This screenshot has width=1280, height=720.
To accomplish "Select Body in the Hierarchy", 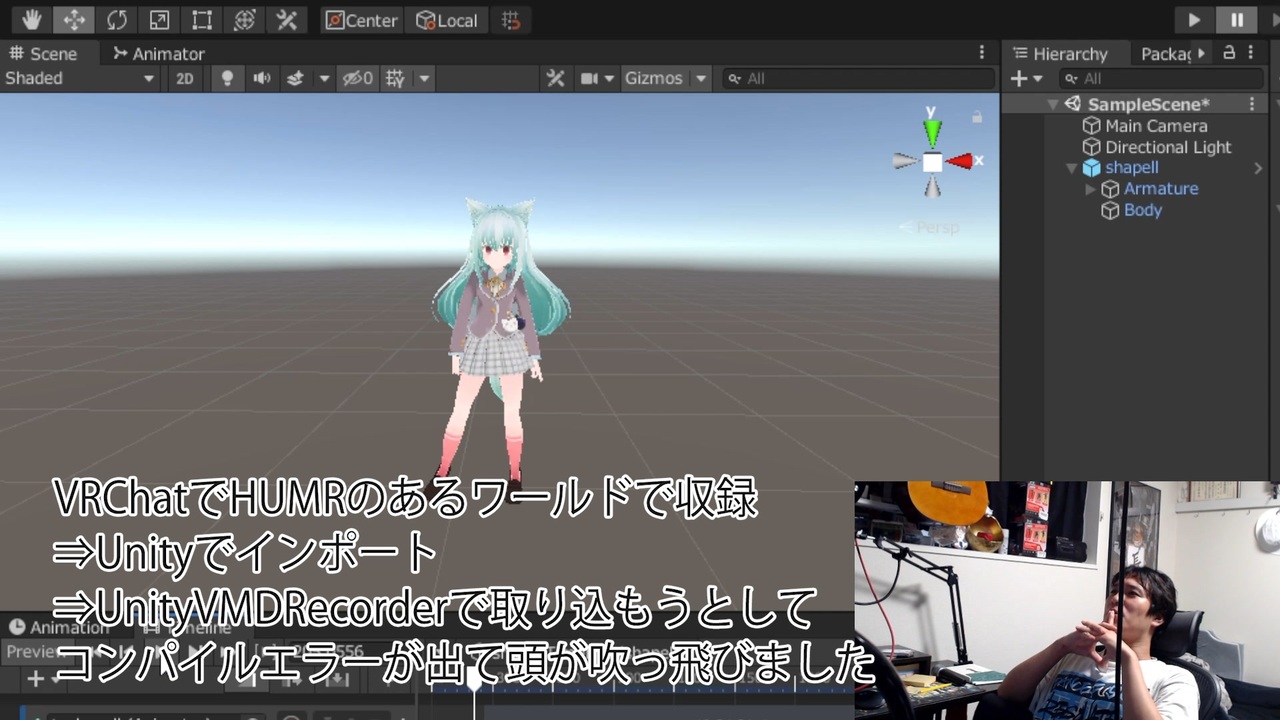I will (1143, 210).
